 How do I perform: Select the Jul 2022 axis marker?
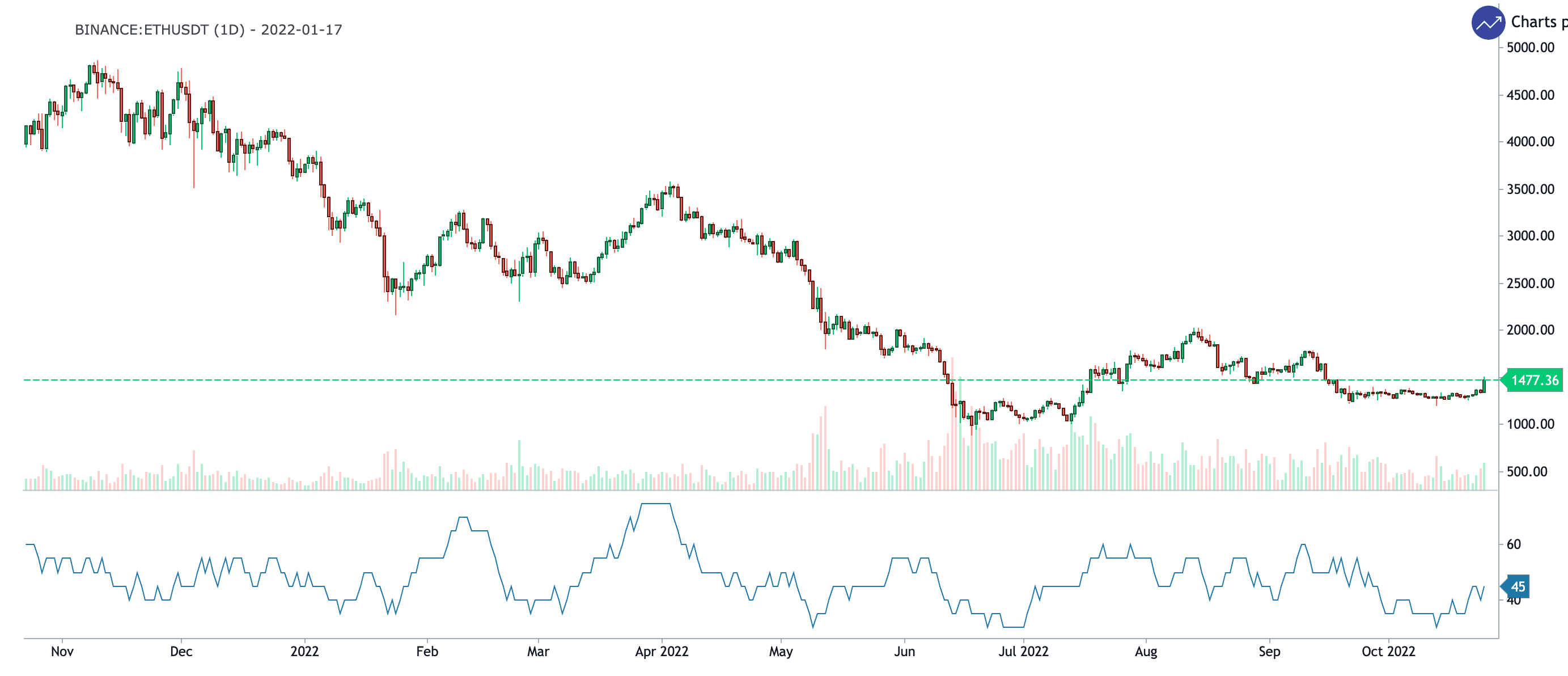(1023, 651)
